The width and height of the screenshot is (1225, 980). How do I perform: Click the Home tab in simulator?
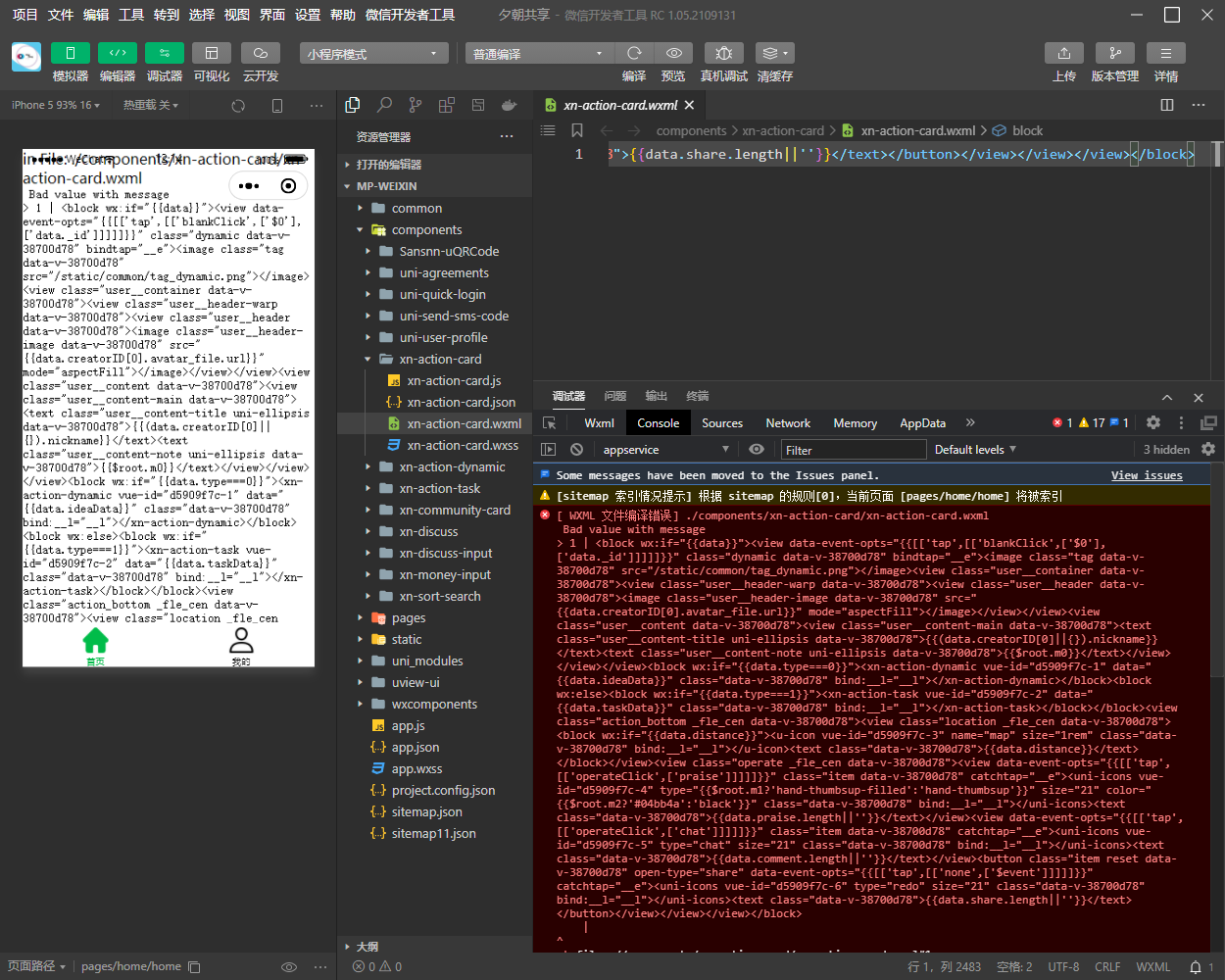coord(95,645)
